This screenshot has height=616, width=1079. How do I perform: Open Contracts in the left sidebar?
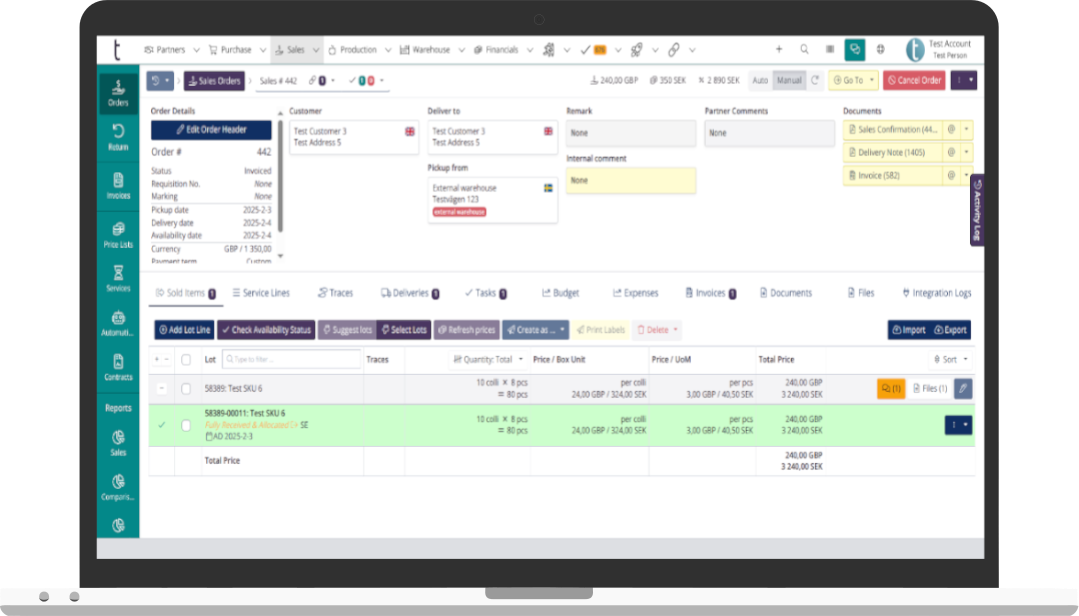(118, 366)
